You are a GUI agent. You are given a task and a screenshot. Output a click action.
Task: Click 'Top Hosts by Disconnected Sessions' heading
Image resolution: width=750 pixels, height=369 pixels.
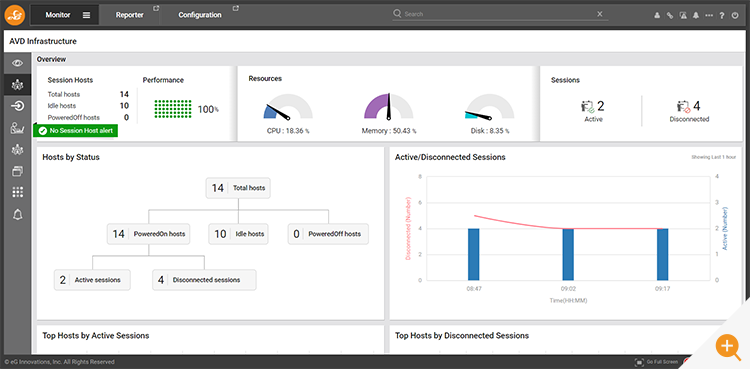[x=462, y=336]
